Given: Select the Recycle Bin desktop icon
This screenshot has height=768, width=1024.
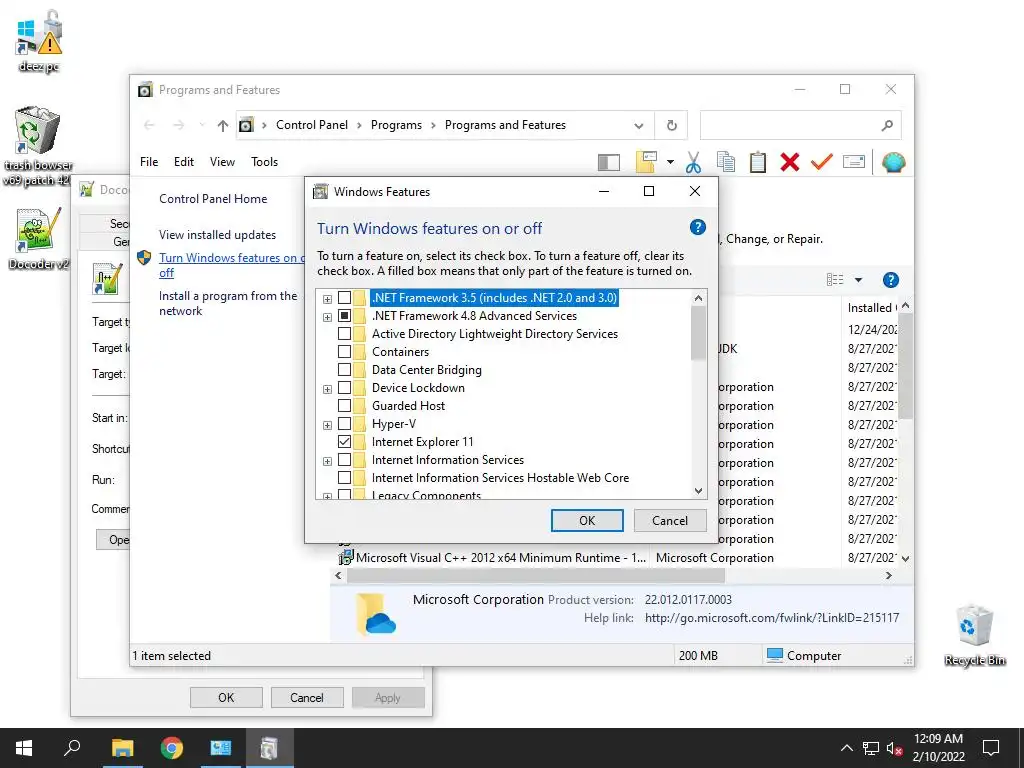Looking at the screenshot, I should [974, 635].
